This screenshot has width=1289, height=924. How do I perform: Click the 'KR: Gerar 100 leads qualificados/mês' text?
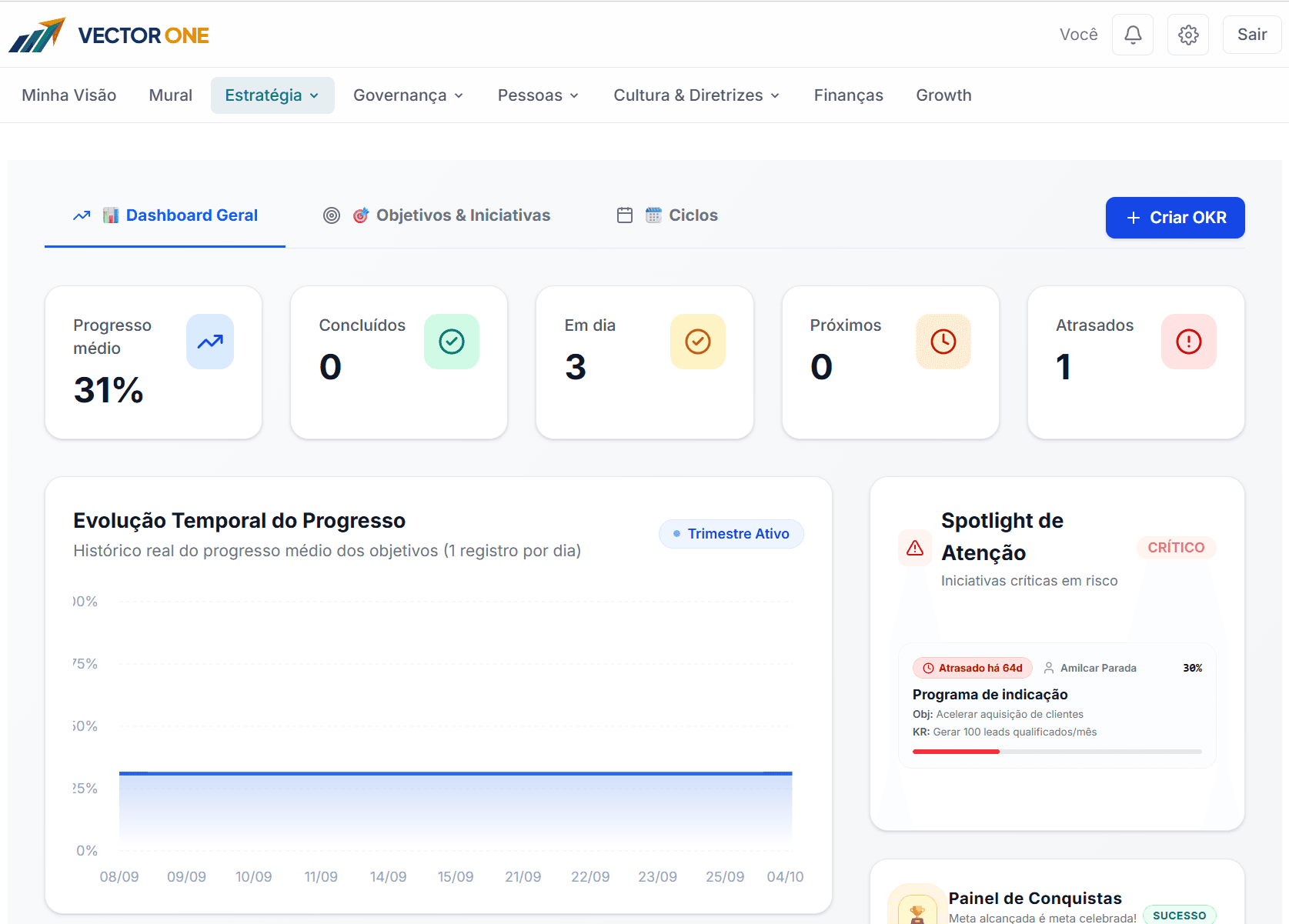tap(1004, 732)
